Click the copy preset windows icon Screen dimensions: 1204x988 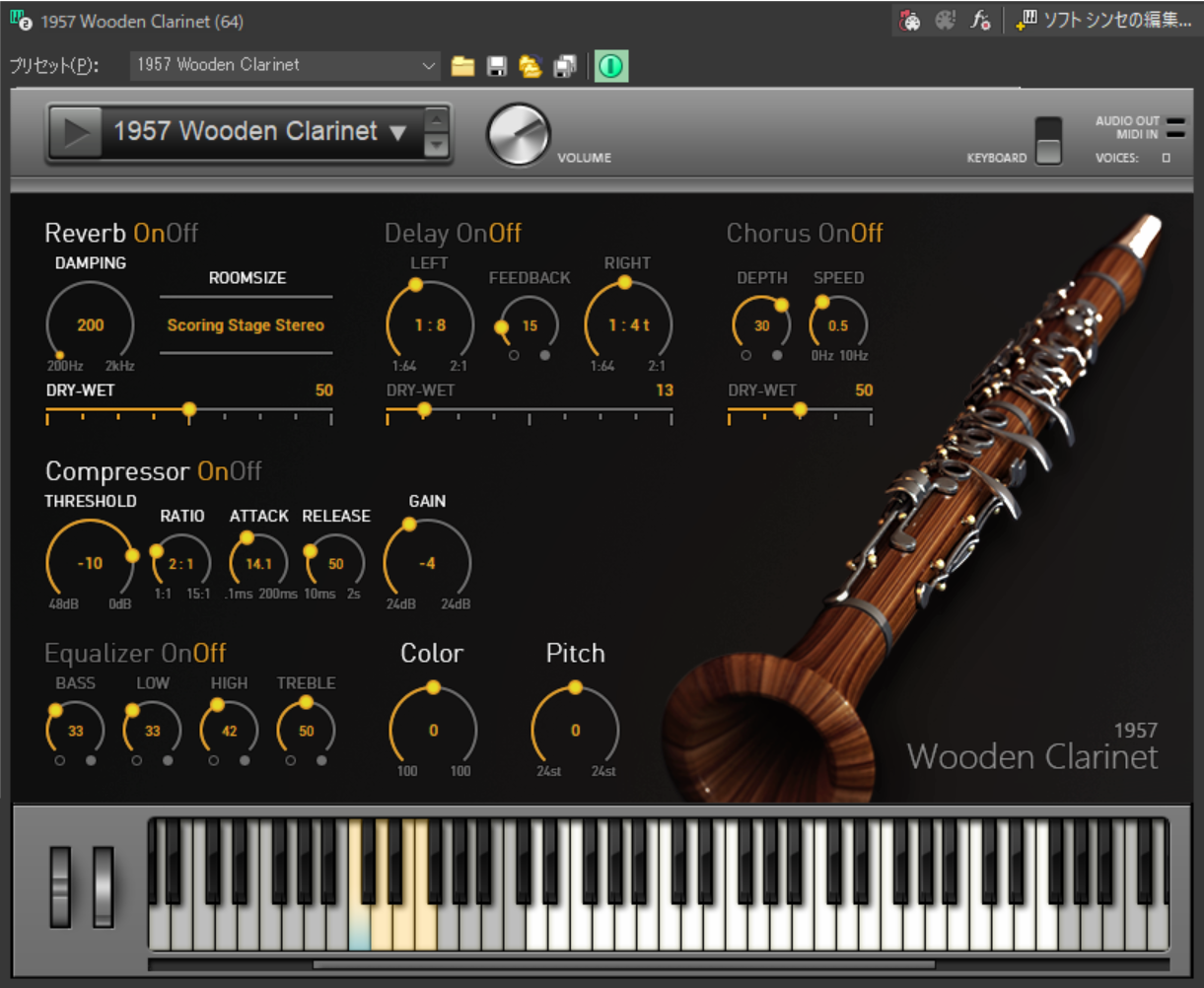click(x=564, y=66)
